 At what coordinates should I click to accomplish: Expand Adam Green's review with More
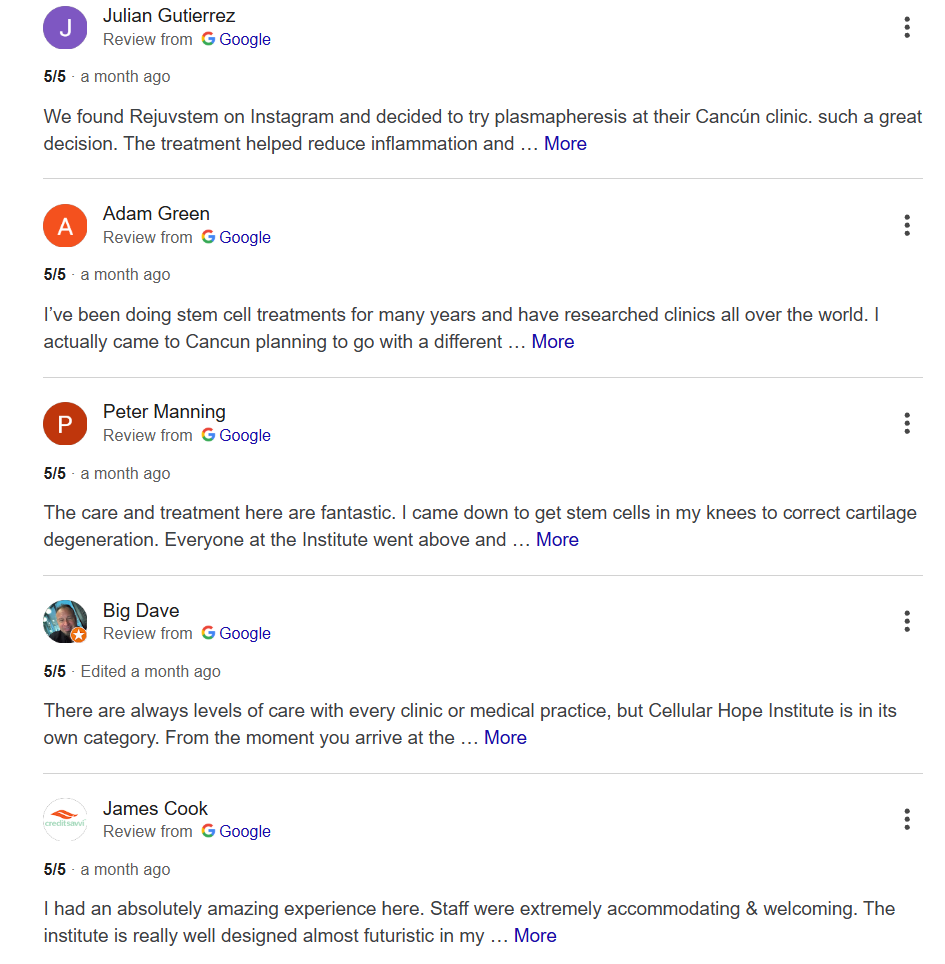pyautogui.click(x=553, y=341)
